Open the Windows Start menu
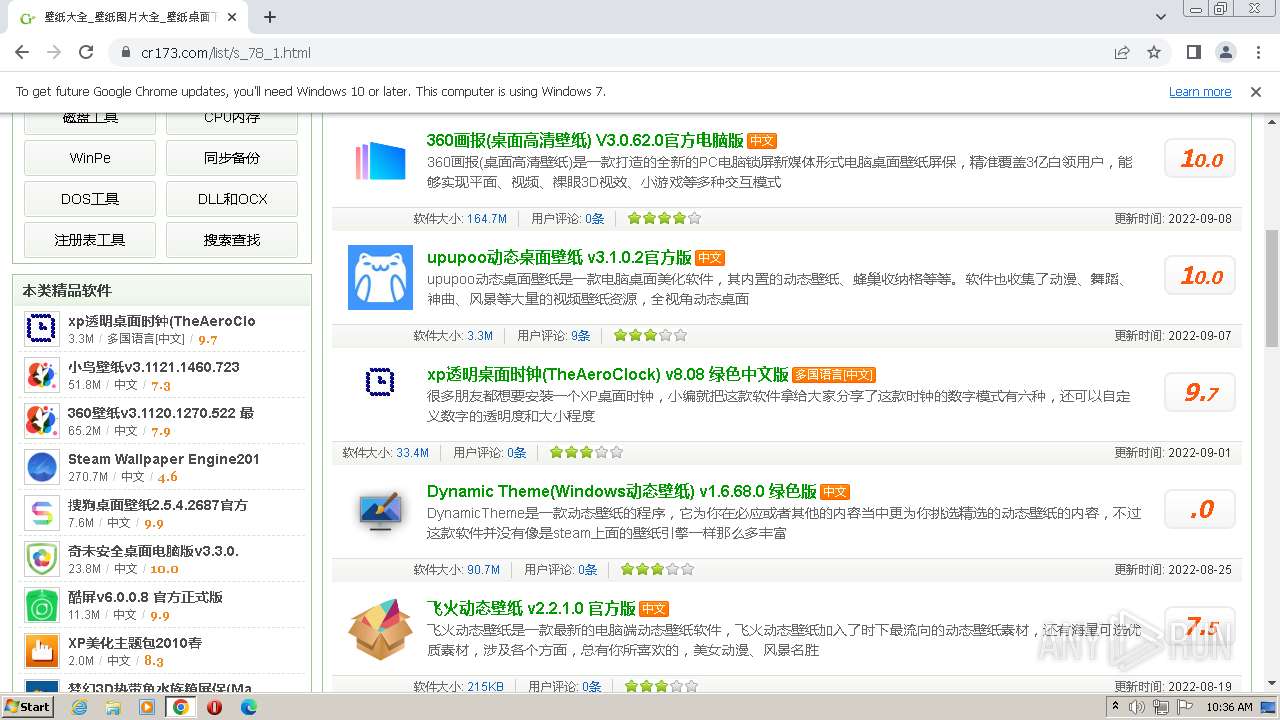The width and height of the screenshot is (1280, 720). point(28,707)
